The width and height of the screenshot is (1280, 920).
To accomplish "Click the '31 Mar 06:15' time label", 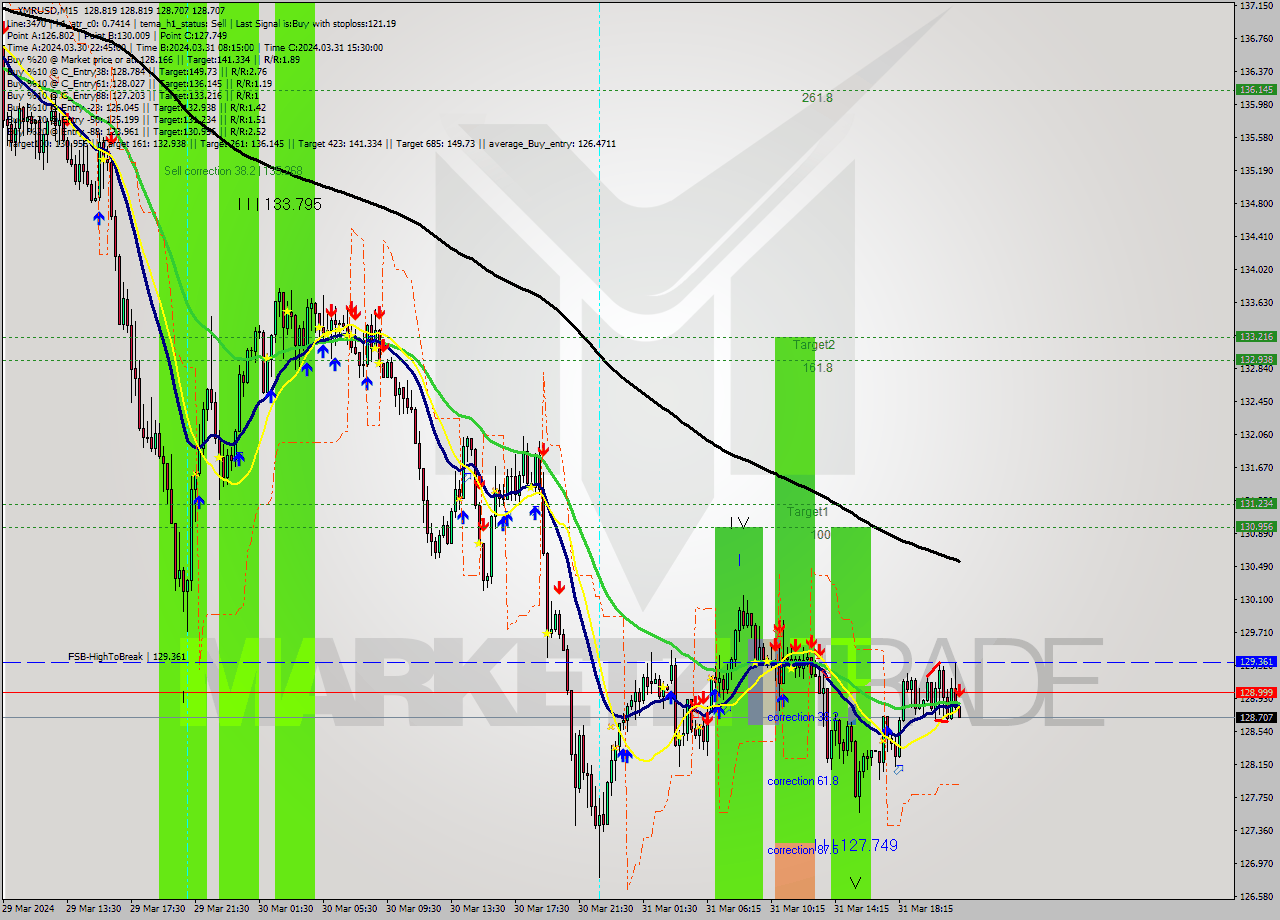I will tap(733, 909).
